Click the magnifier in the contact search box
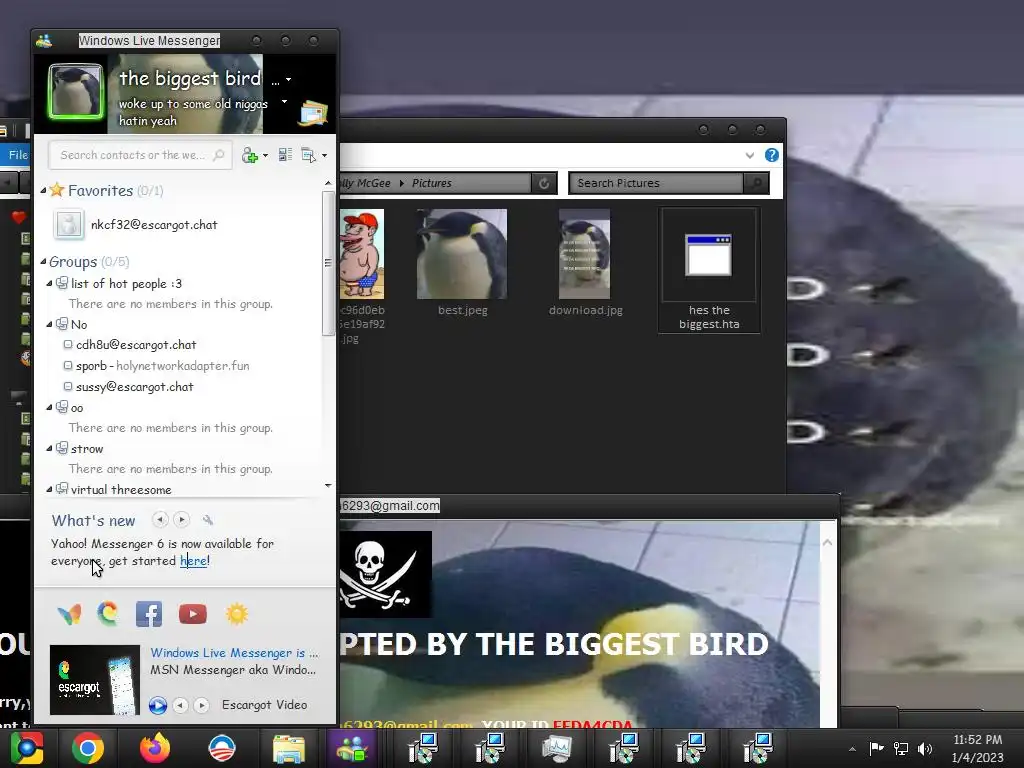This screenshot has height=768, width=1024. [219, 155]
